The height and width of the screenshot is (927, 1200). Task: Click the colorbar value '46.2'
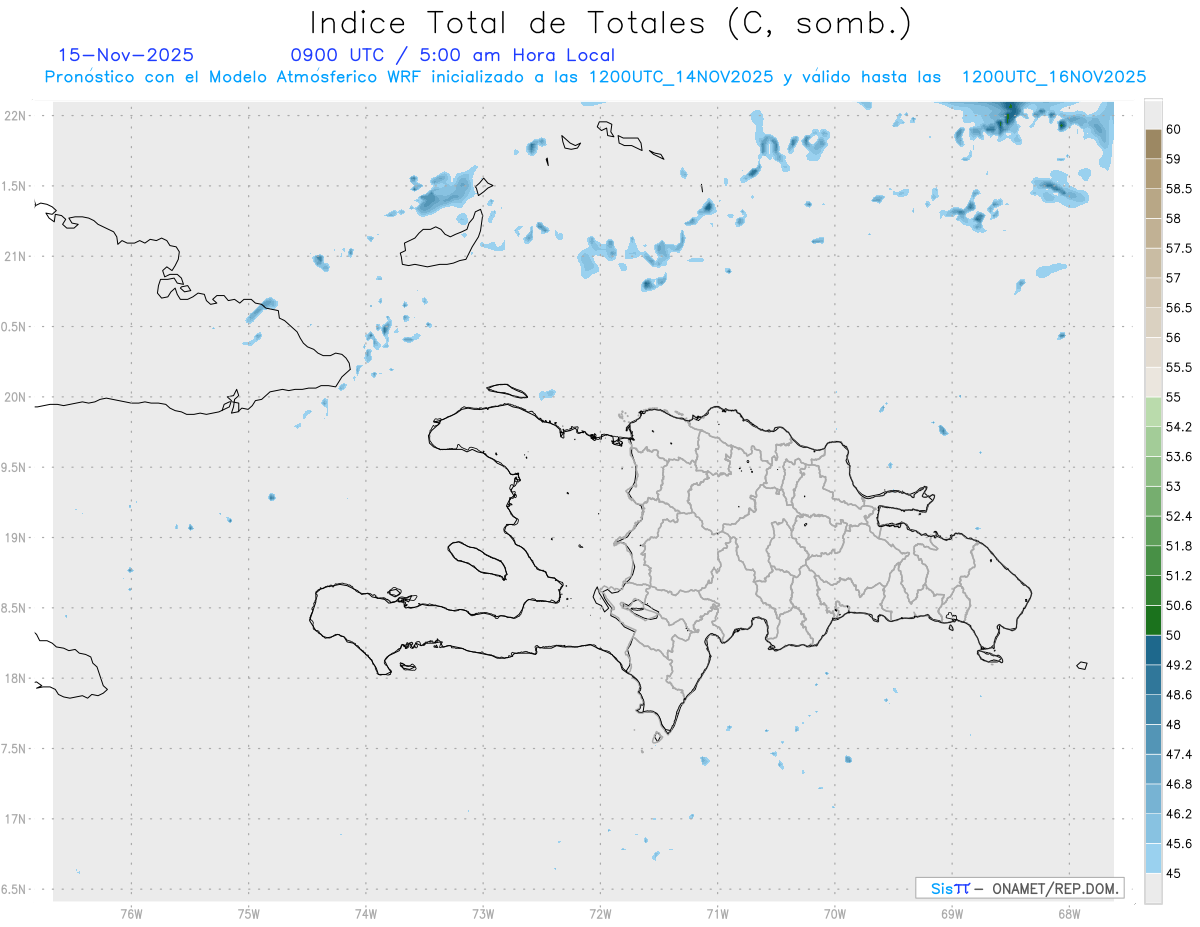(1178, 814)
